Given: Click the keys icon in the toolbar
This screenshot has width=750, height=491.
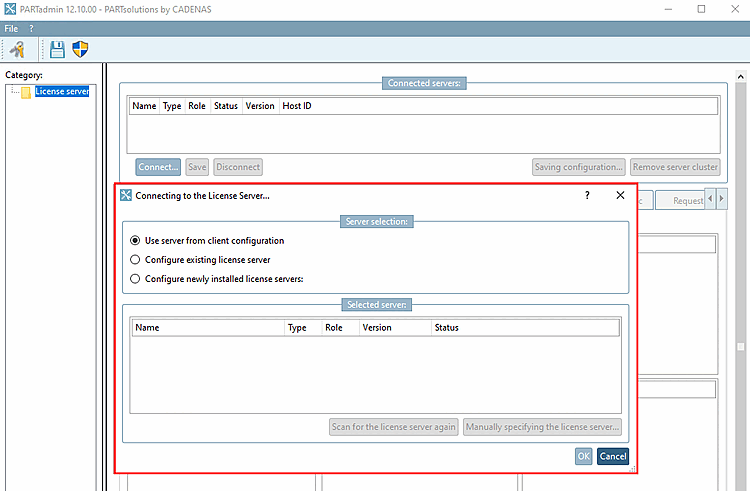Looking at the screenshot, I should tap(18, 49).
